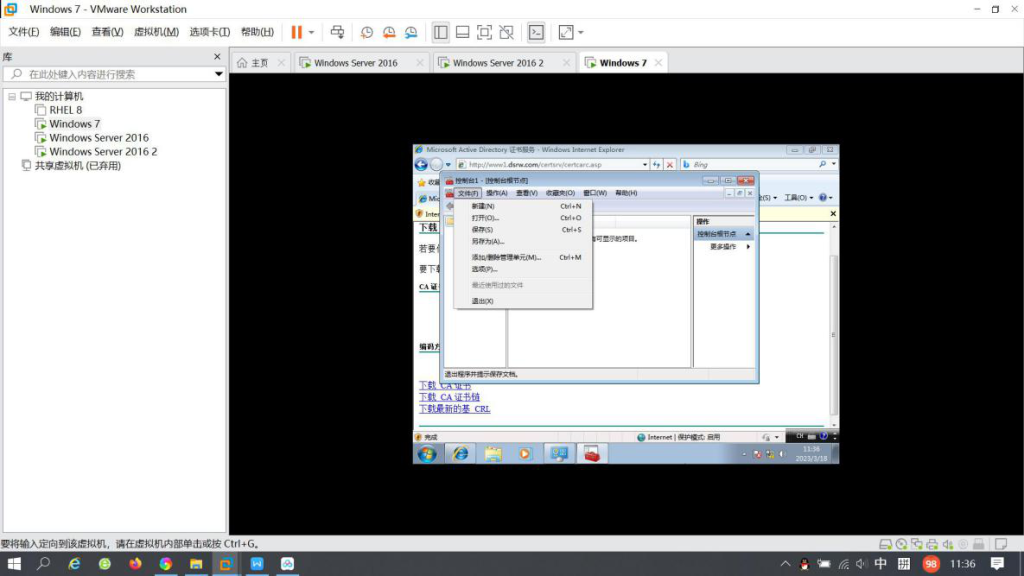This screenshot has width=1024, height=576.
Task: Toggle the thumbnail bar view
Action: pyautogui.click(x=462, y=32)
